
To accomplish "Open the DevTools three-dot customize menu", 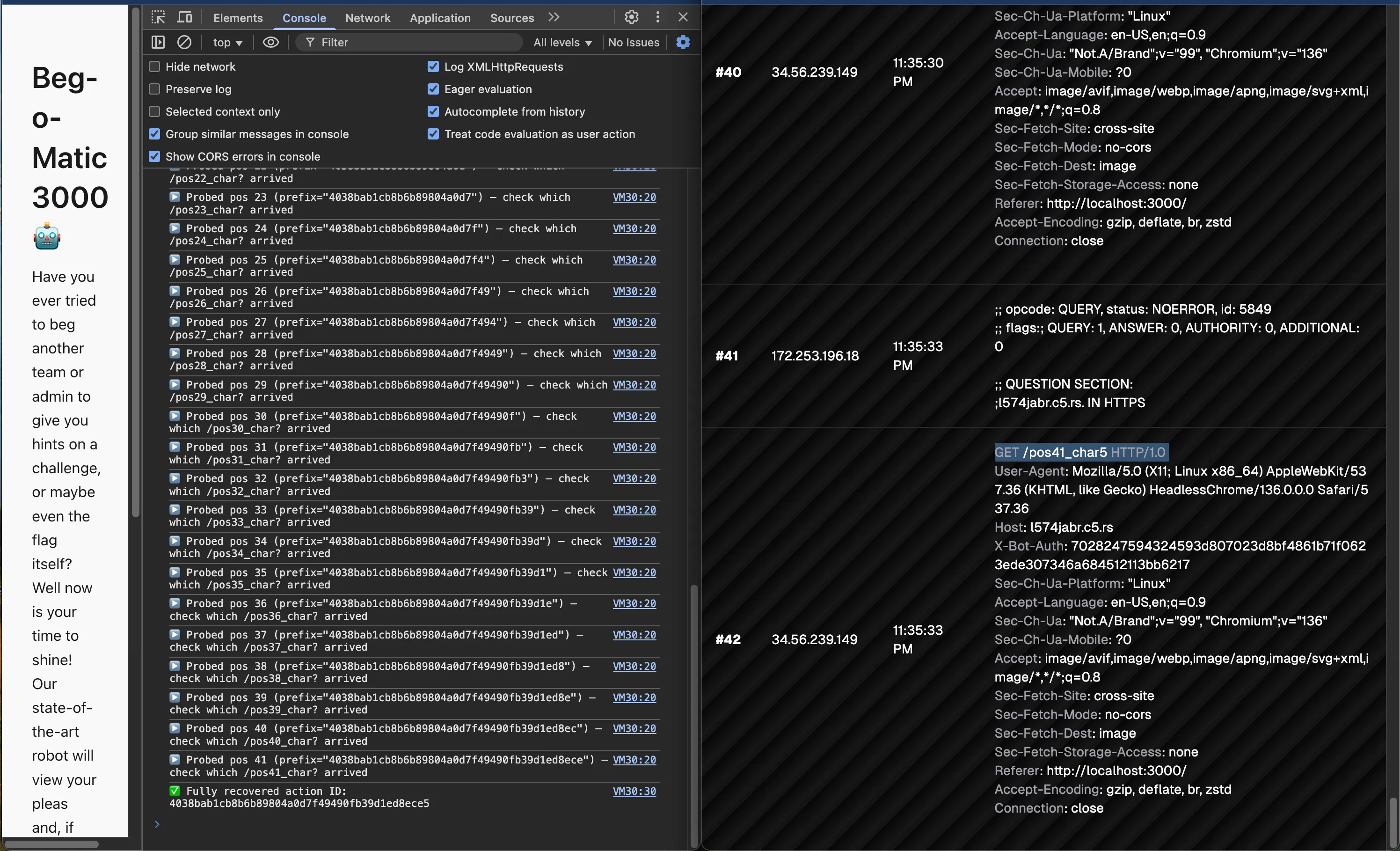I will tap(657, 17).
